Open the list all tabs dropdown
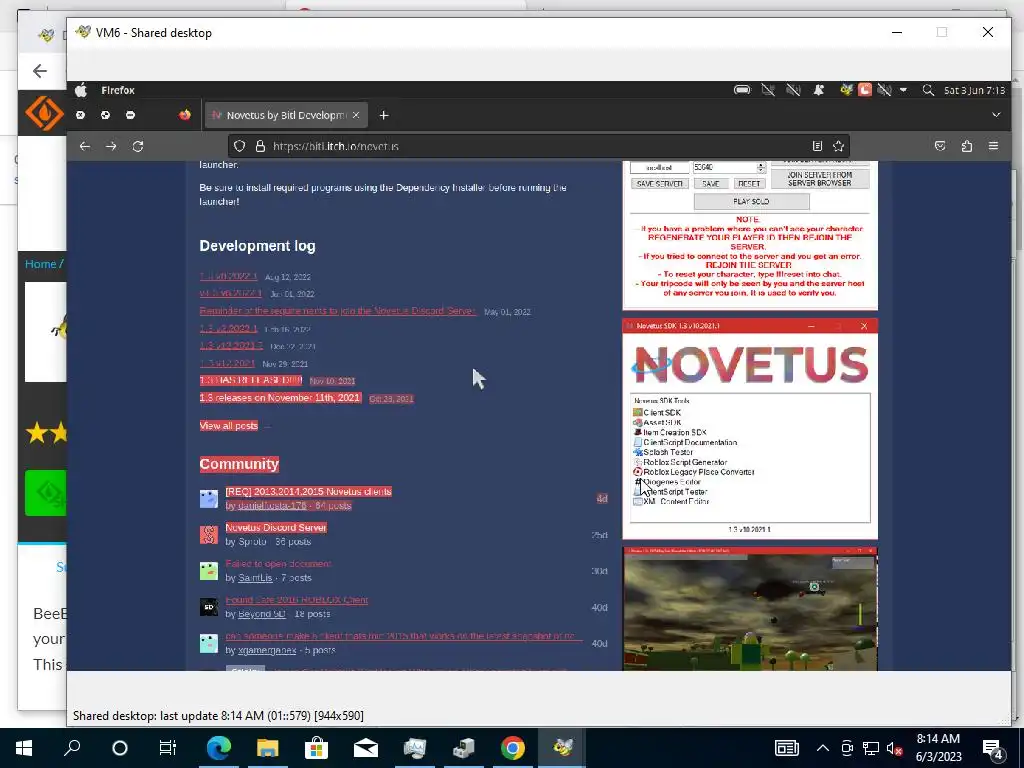Viewport: 1024px width, 768px height. tap(996, 115)
